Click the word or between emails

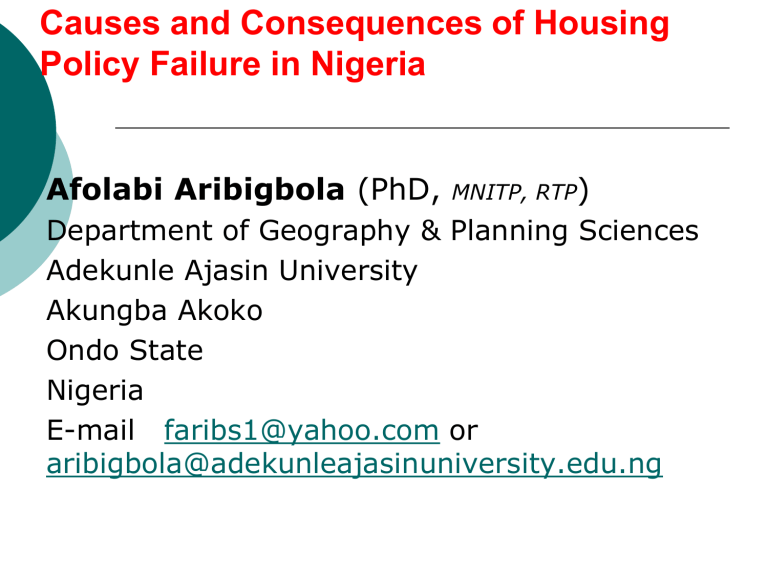pyautogui.click(x=463, y=431)
